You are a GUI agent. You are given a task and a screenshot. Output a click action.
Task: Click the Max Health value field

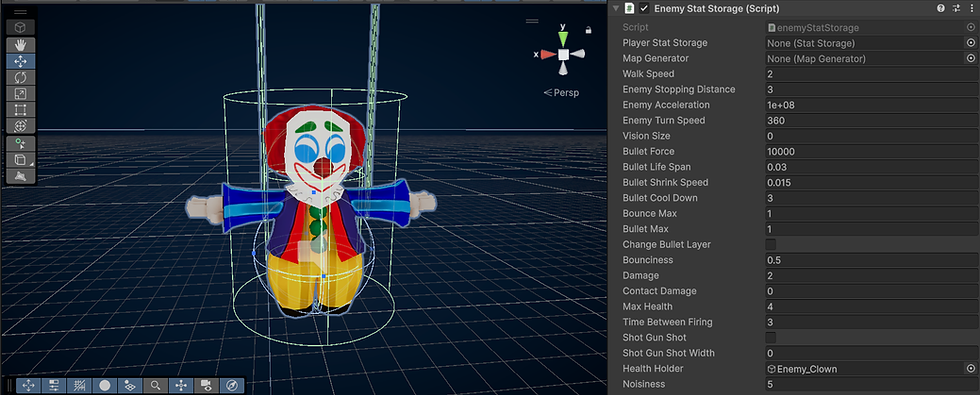(871, 306)
